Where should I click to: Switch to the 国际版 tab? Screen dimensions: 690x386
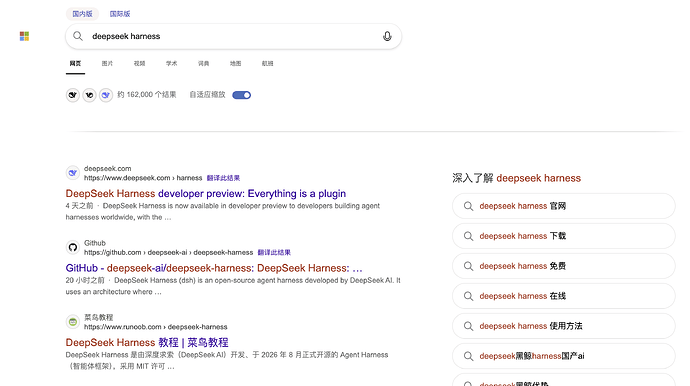(120, 14)
